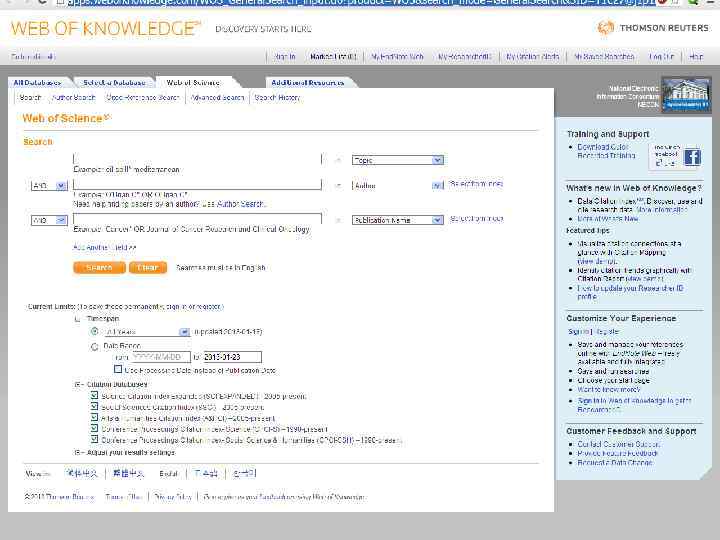Click the National Electronic Information Consortium building thumbnail
Viewport: 720px width, 540px height.
(x=686, y=94)
